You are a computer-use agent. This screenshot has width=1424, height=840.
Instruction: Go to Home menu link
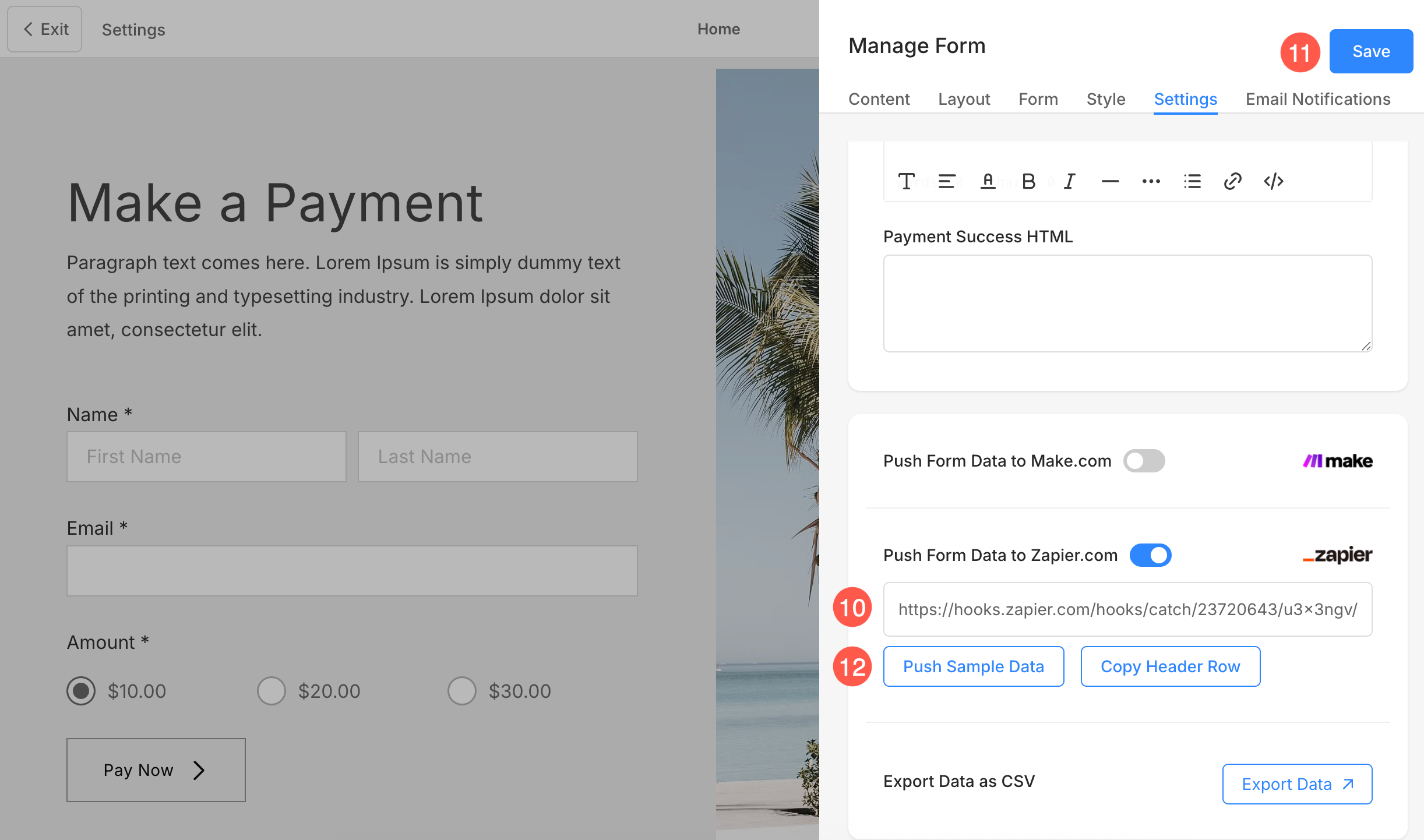point(718,29)
